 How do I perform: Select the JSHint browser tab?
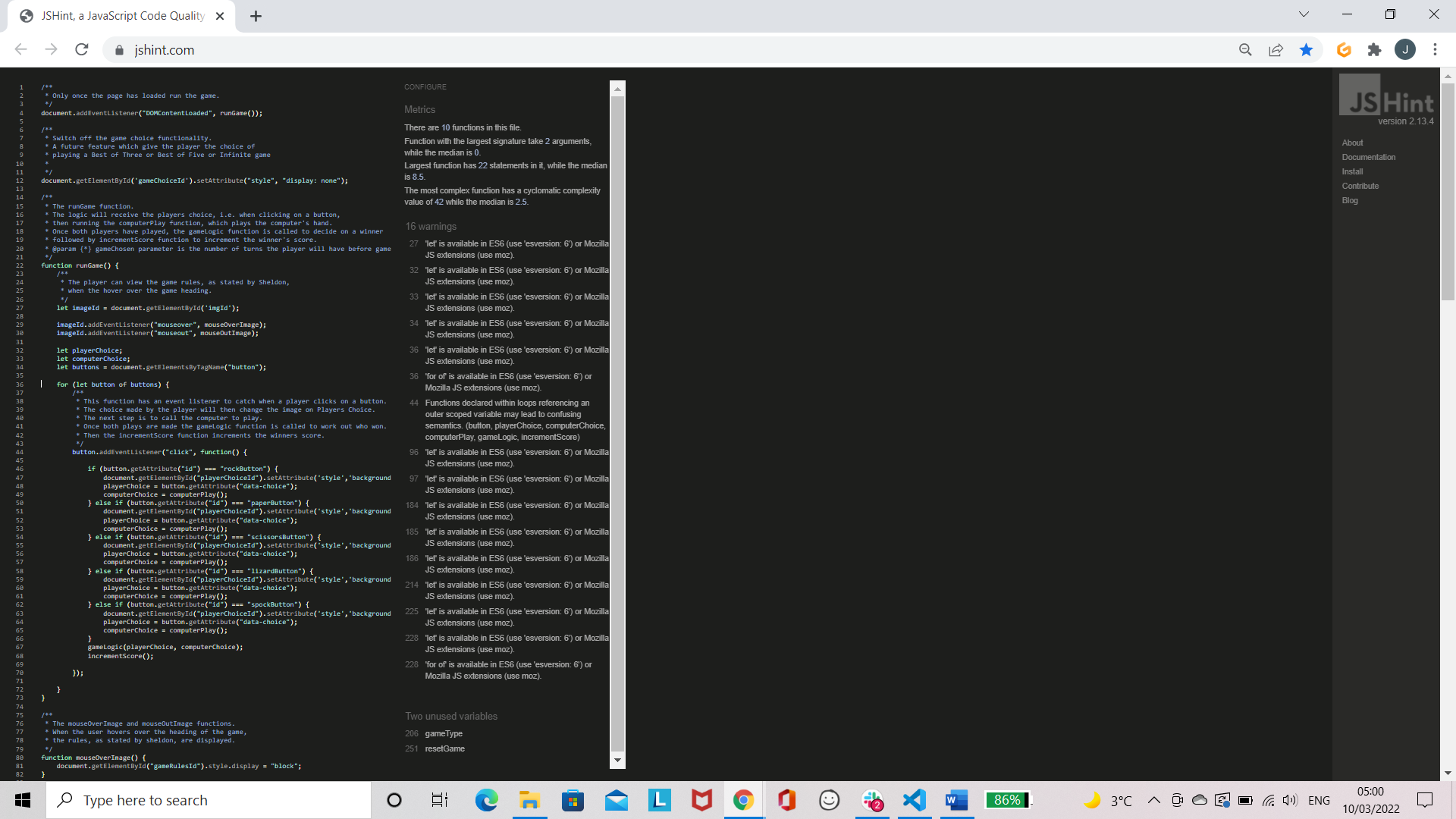[121, 15]
